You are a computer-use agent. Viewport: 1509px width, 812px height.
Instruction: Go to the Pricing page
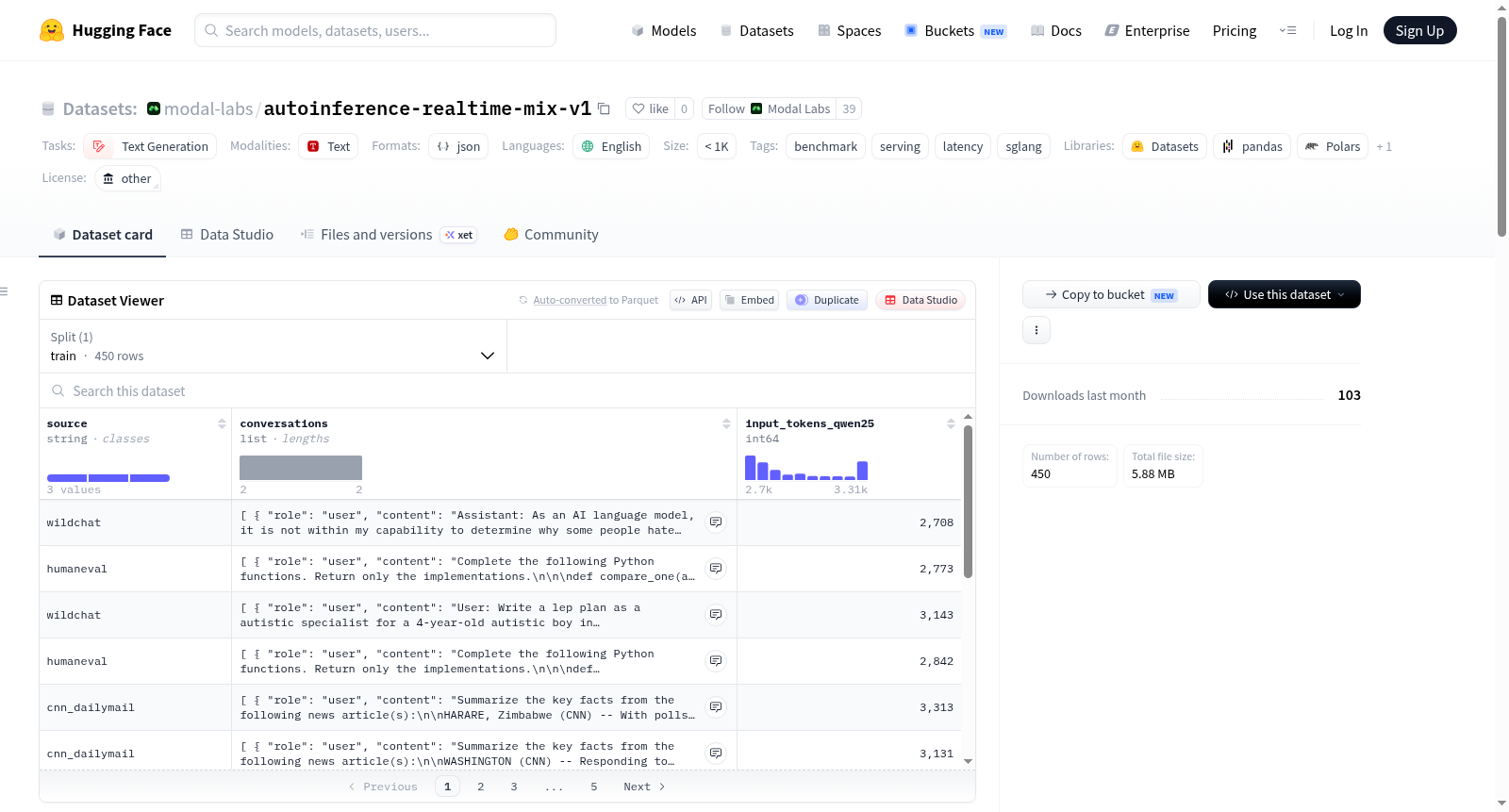pyautogui.click(x=1235, y=30)
